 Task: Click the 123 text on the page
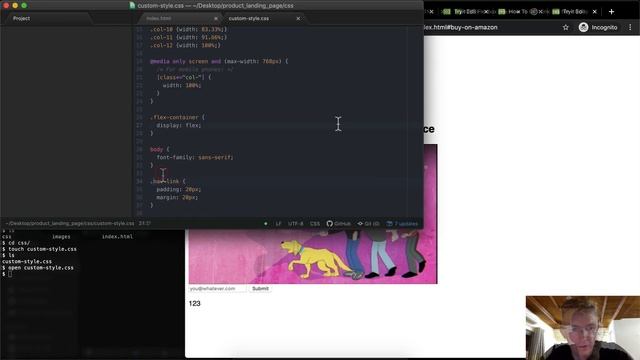click(x=195, y=303)
